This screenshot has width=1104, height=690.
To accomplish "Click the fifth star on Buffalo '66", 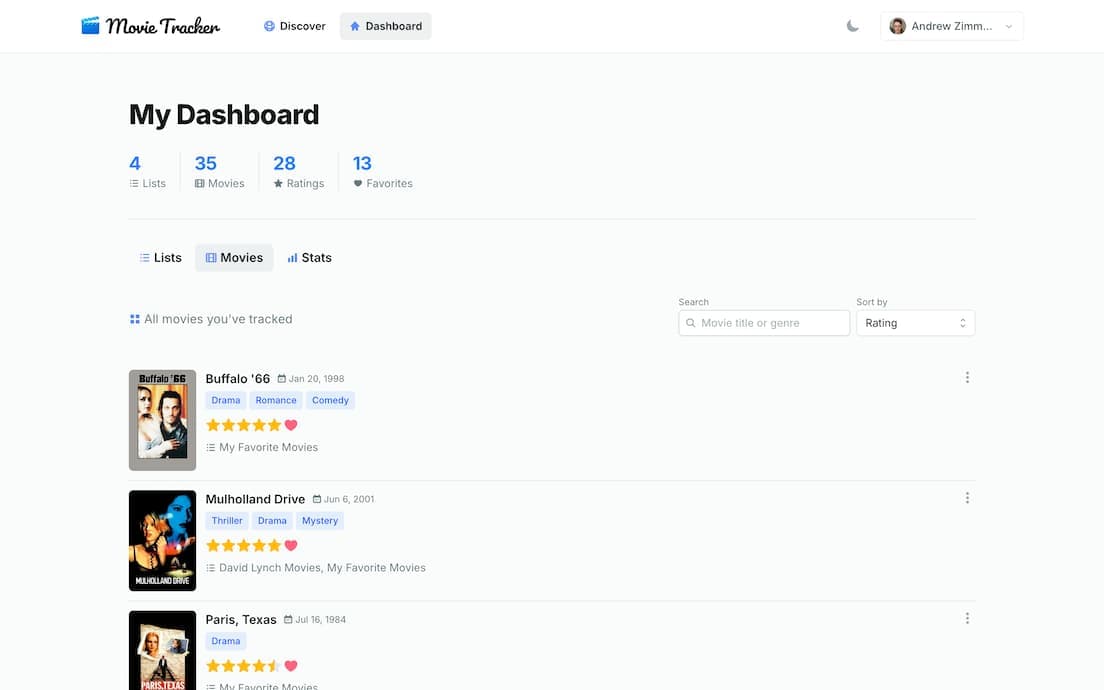I will click(x=275, y=425).
